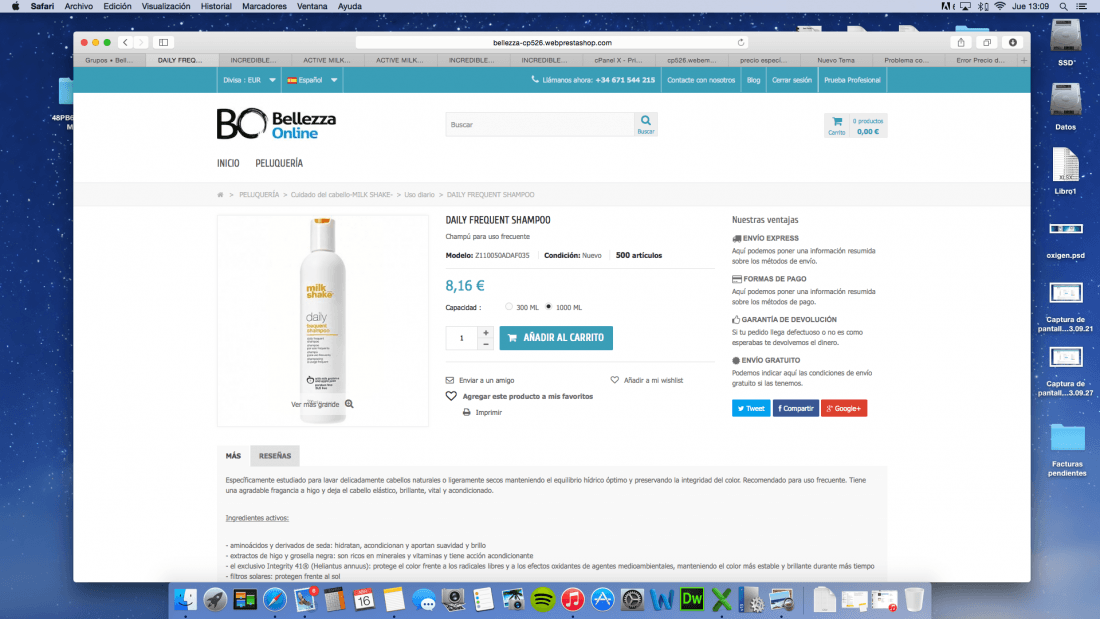Click the Bellezza Online logo

tap(276, 124)
